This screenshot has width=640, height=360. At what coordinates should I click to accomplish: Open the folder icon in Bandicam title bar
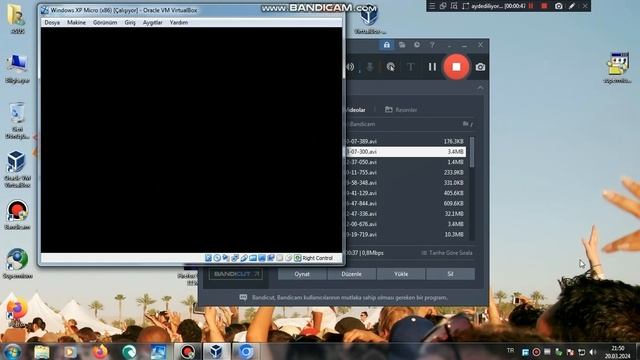pos(402,45)
